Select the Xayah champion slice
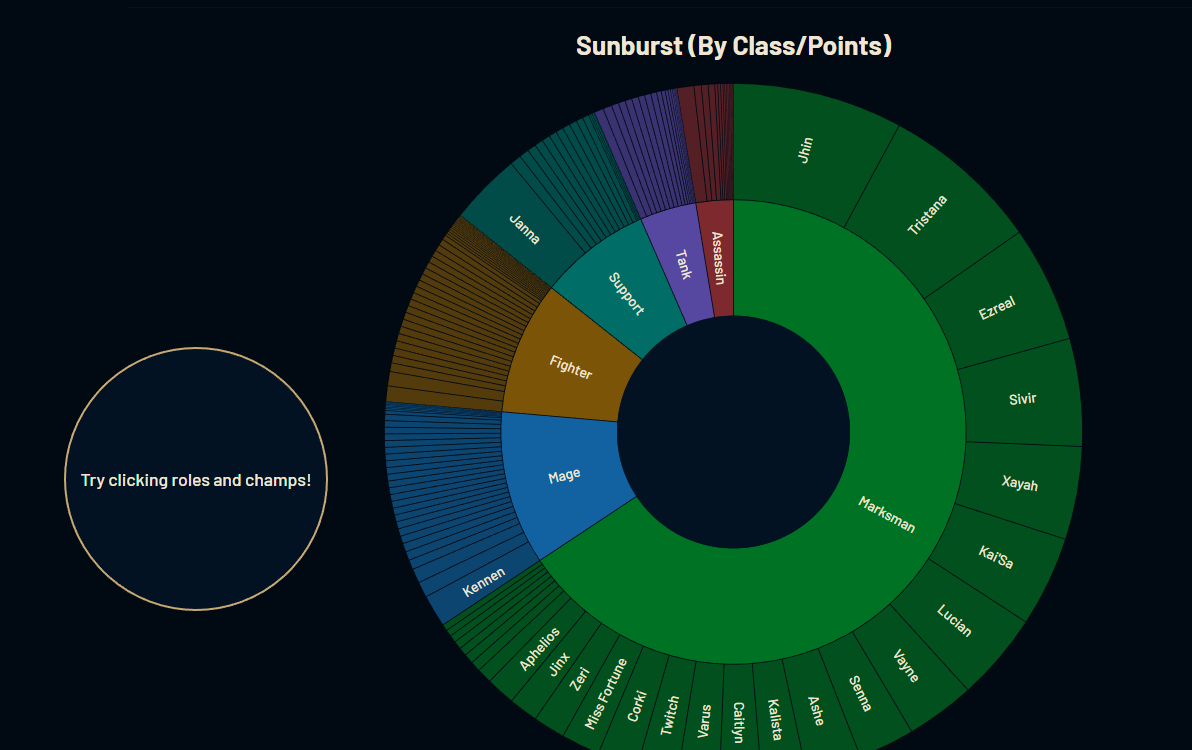Image resolution: width=1192 pixels, height=750 pixels. (1018, 484)
